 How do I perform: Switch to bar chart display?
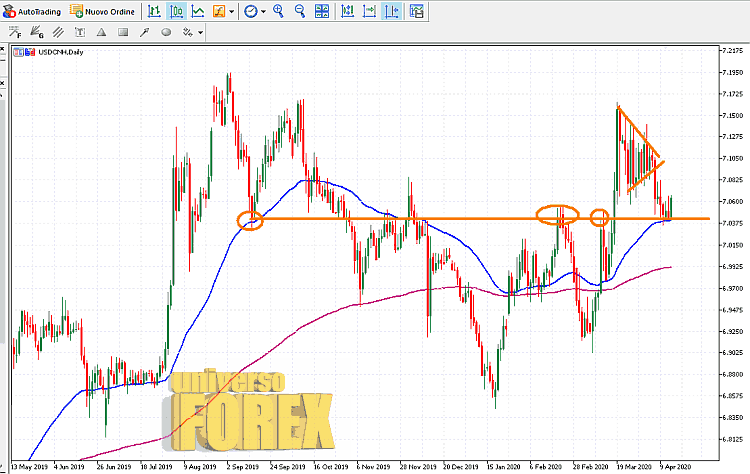coord(153,12)
